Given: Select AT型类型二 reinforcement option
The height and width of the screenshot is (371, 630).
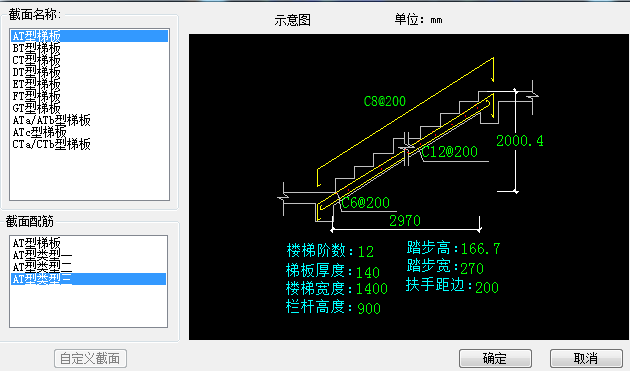Looking at the screenshot, I should pos(42,267).
